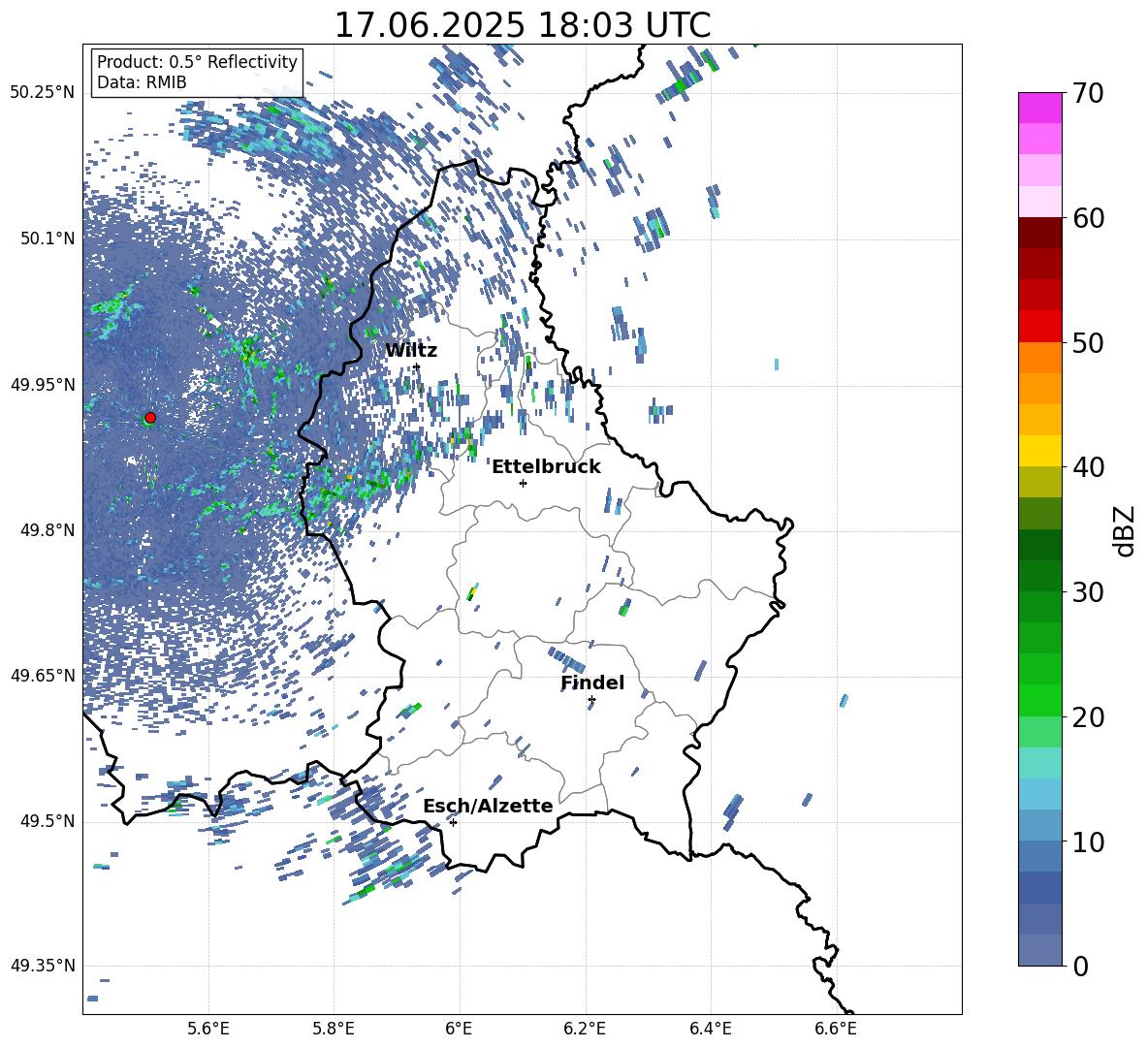Viewport: 1148px width, 1048px height.
Task: Click the longitude label 6.6°E
Action: coord(836,1029)
